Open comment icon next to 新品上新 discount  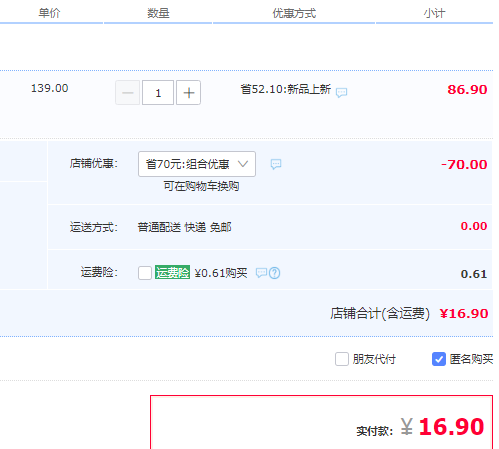coord(341,92)
